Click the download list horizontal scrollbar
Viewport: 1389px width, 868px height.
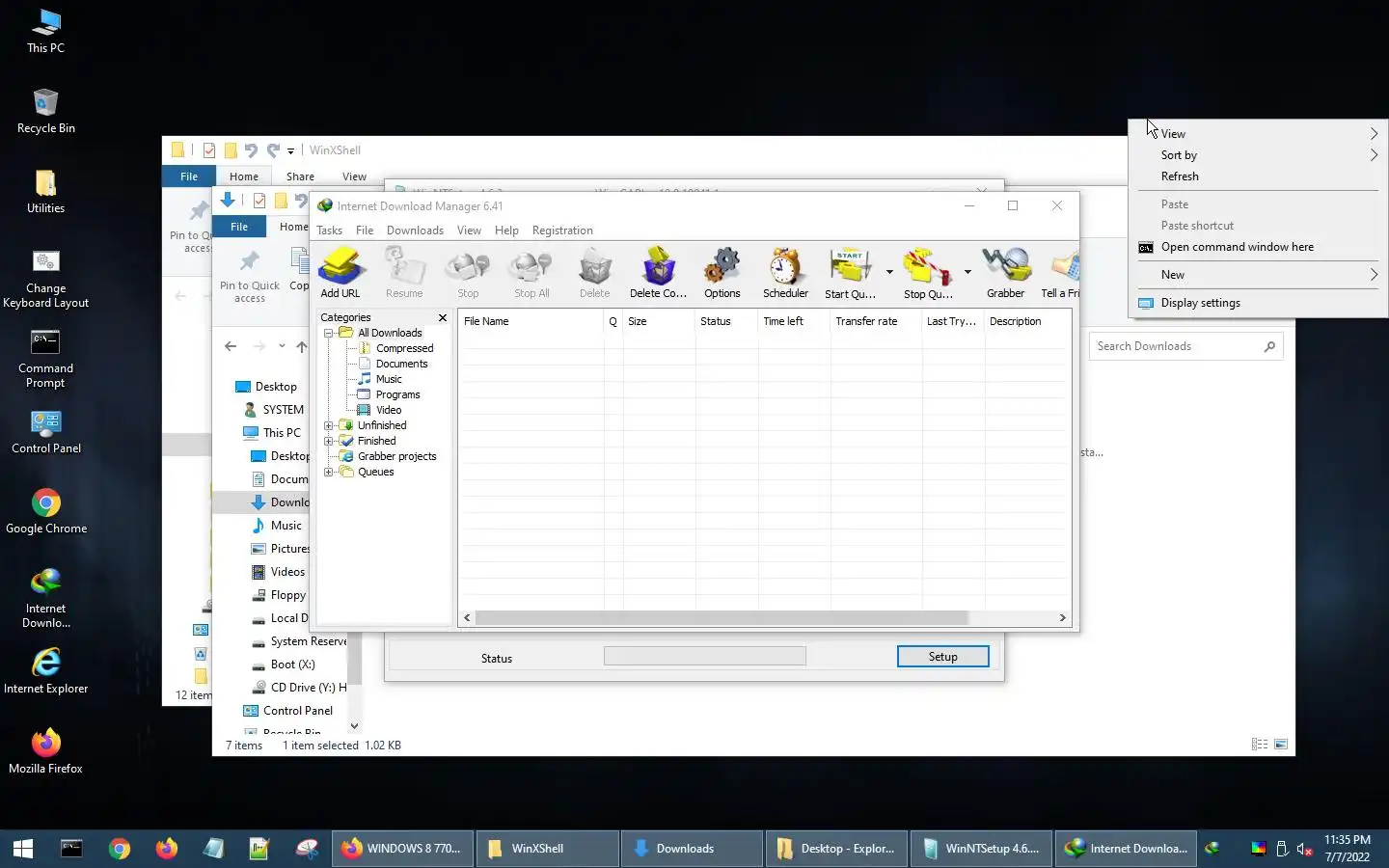tap(722, 617)
